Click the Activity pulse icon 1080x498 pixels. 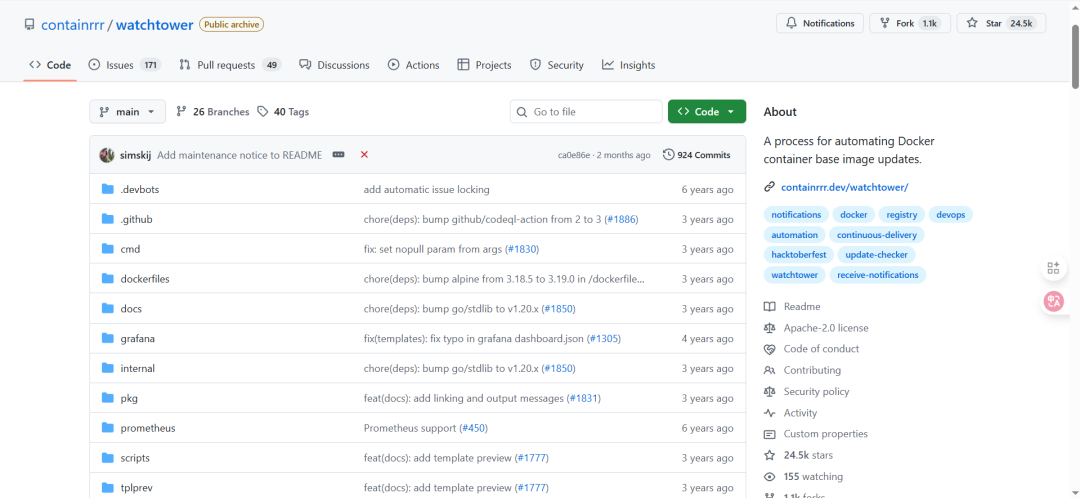[769, 413]
